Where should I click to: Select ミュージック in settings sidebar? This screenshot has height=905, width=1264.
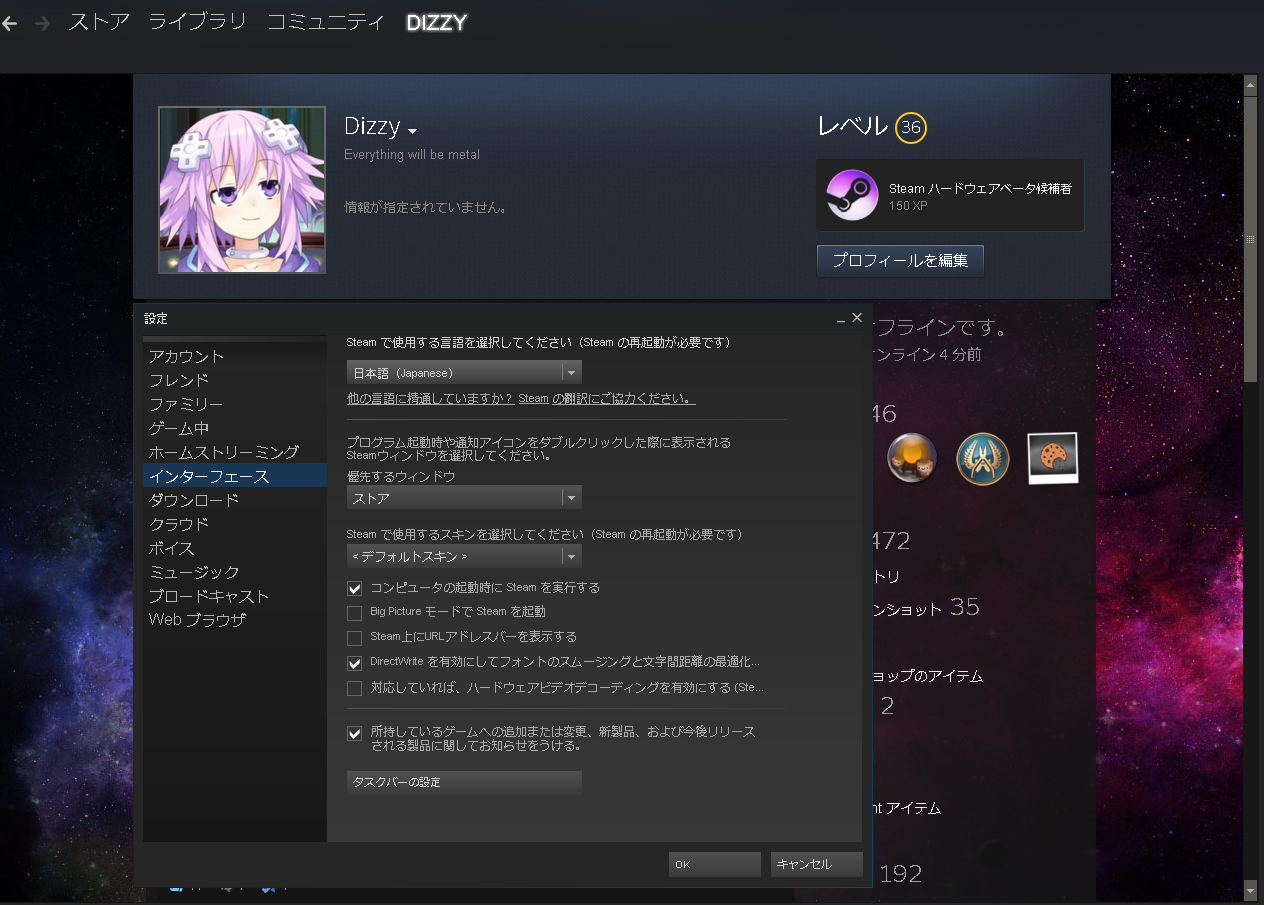235,572
